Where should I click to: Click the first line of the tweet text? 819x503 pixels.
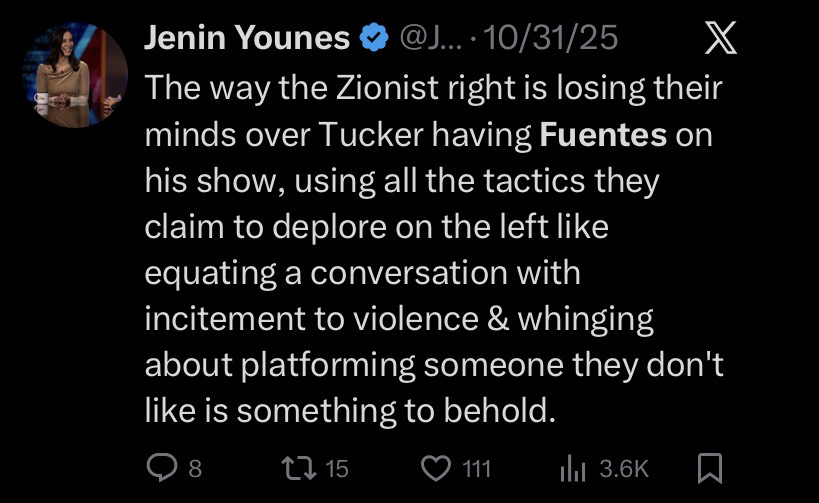pyautogui.click(x=433, y=89)
